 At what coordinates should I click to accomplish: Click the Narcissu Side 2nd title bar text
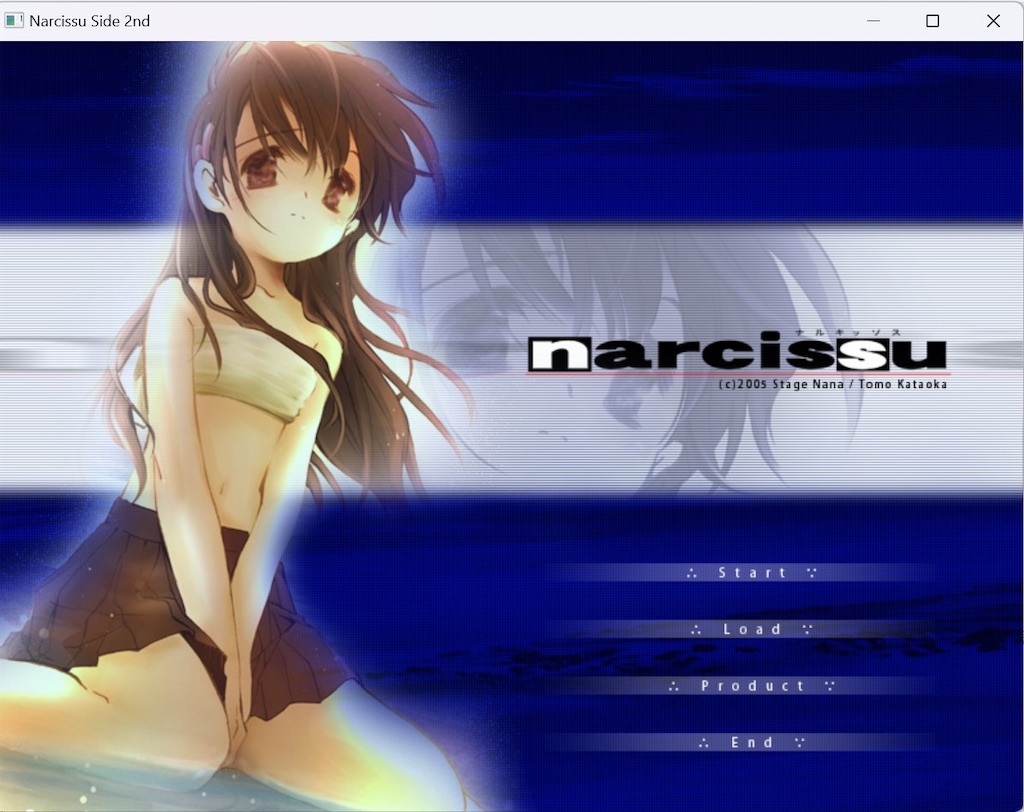coord(89,20)
